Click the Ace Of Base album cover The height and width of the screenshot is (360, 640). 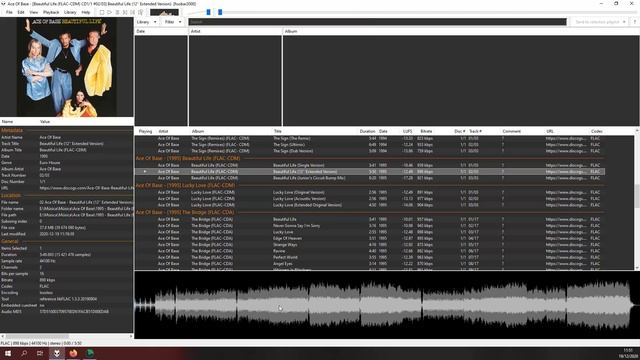pyautogui.click(x=67, y=67)
